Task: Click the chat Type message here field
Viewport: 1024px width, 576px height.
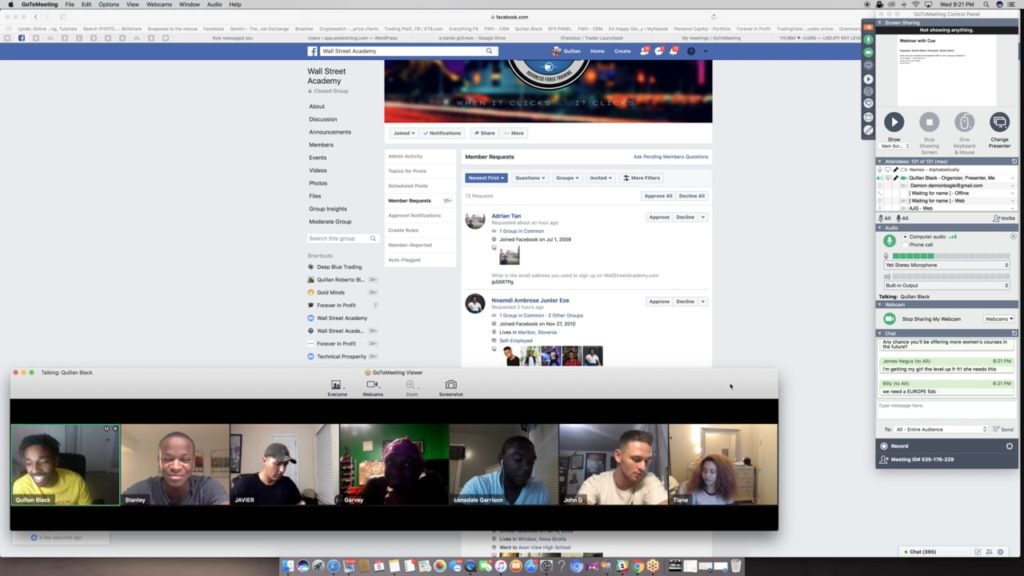Action: [946, 409]
